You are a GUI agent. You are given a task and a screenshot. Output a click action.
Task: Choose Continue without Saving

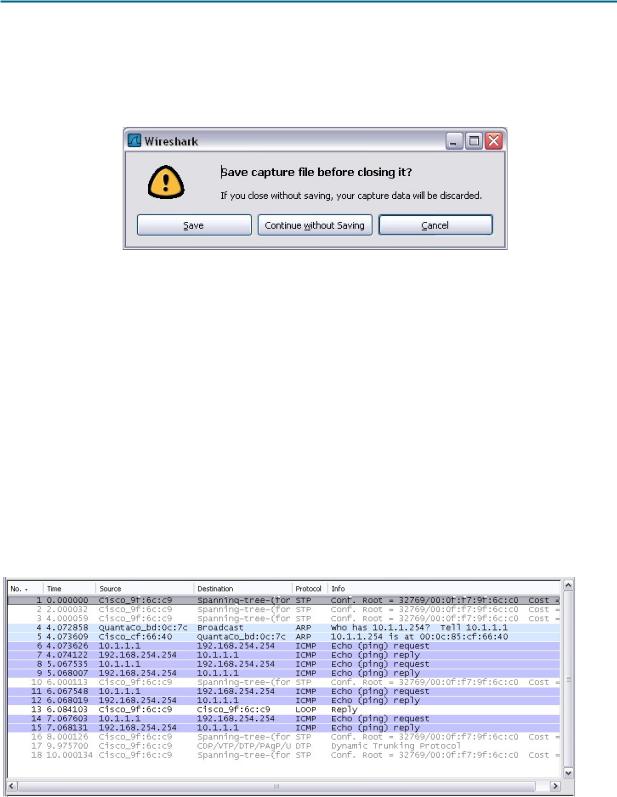pos(315,225)
